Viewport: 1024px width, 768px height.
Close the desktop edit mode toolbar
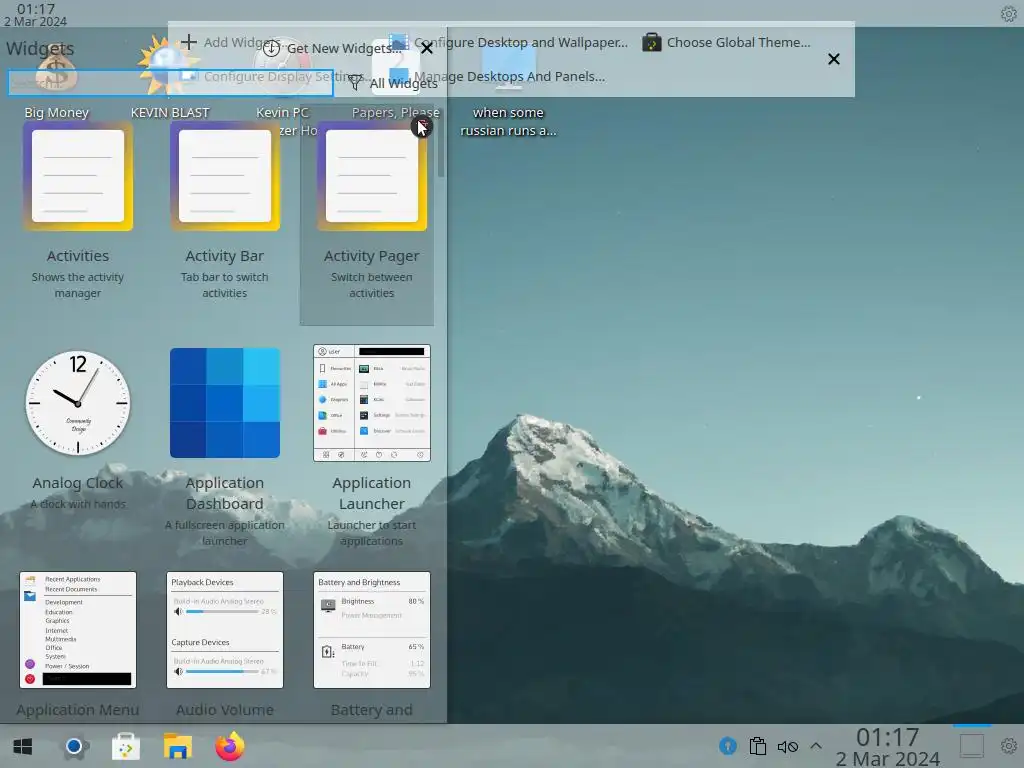833,59
